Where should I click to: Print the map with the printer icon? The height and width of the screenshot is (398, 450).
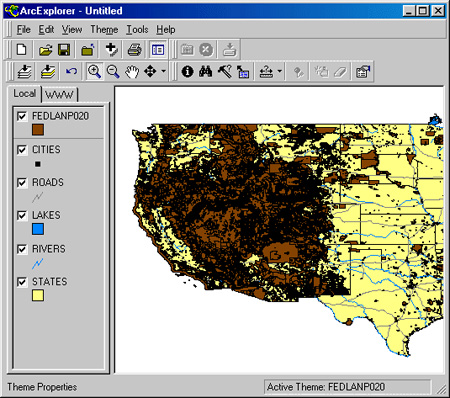pyautogui.click(x=134, y=50)
